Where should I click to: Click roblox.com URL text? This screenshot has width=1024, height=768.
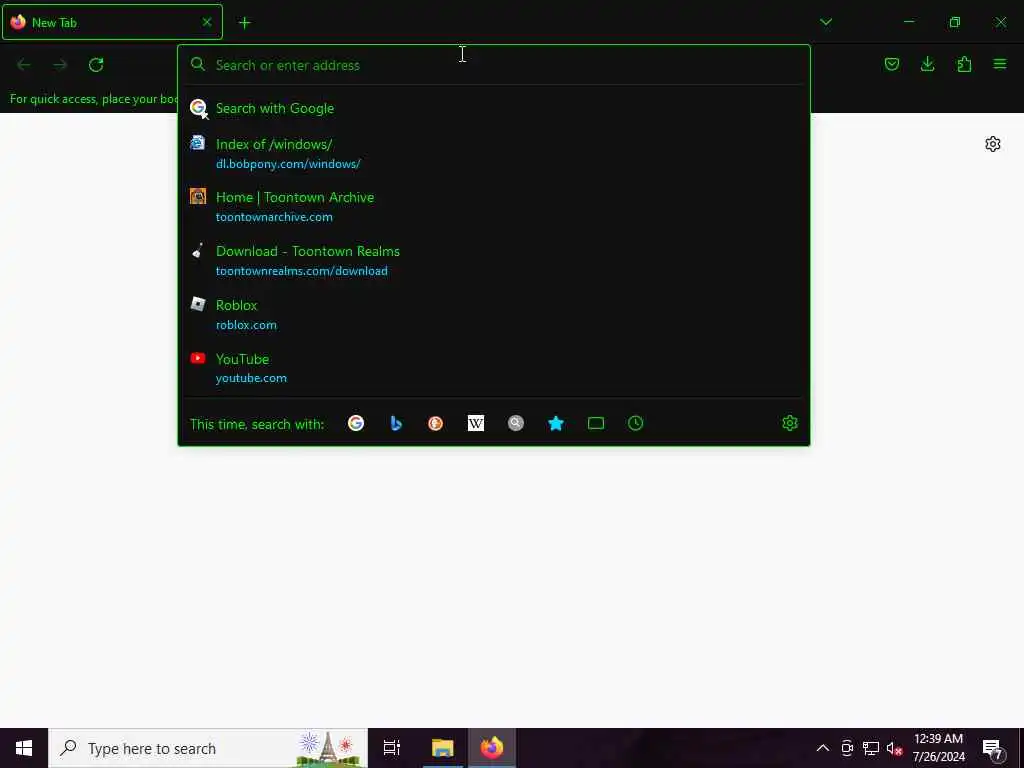(x=246, y=325)
